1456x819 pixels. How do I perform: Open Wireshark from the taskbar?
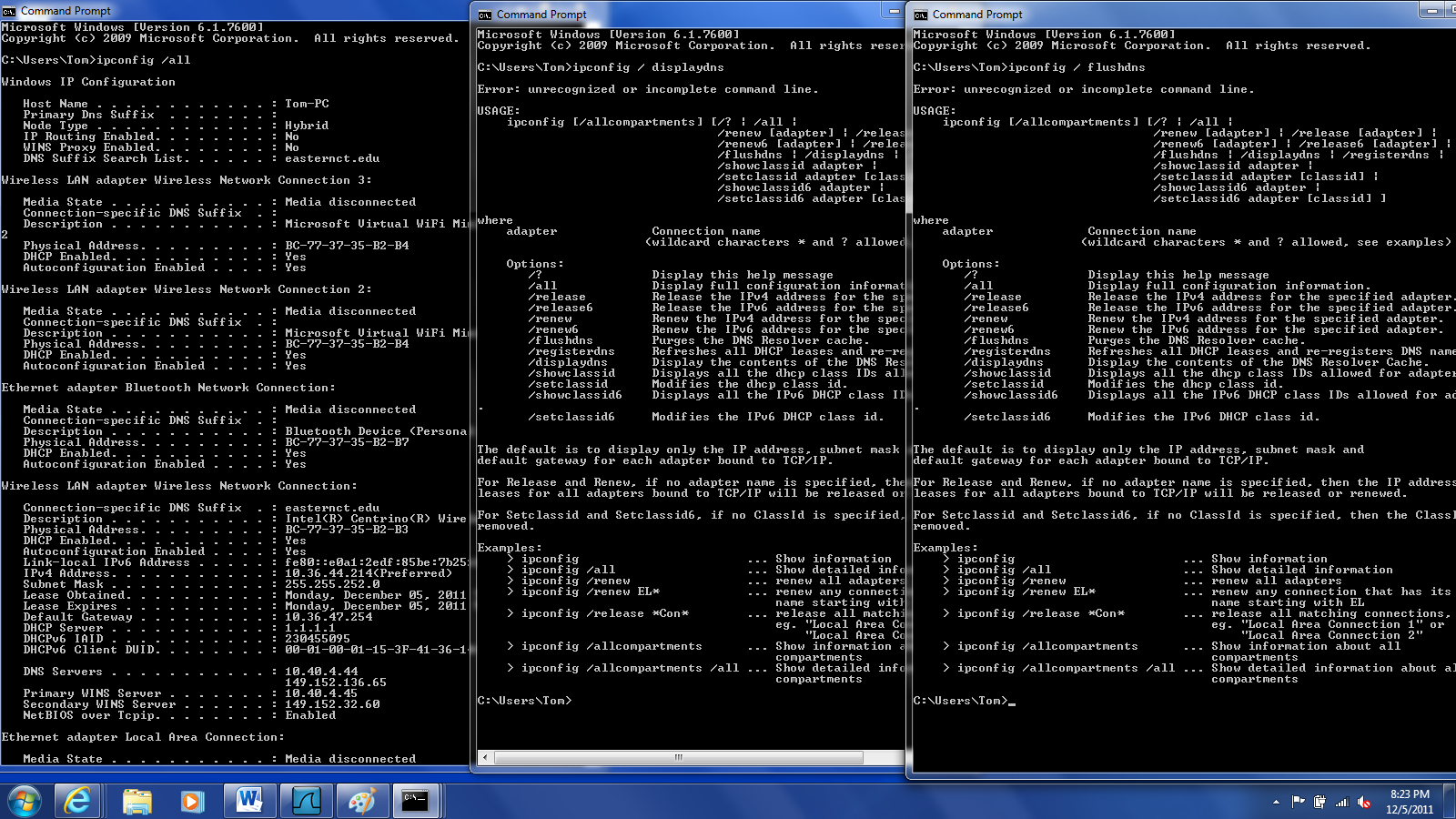tap(307, 801)
